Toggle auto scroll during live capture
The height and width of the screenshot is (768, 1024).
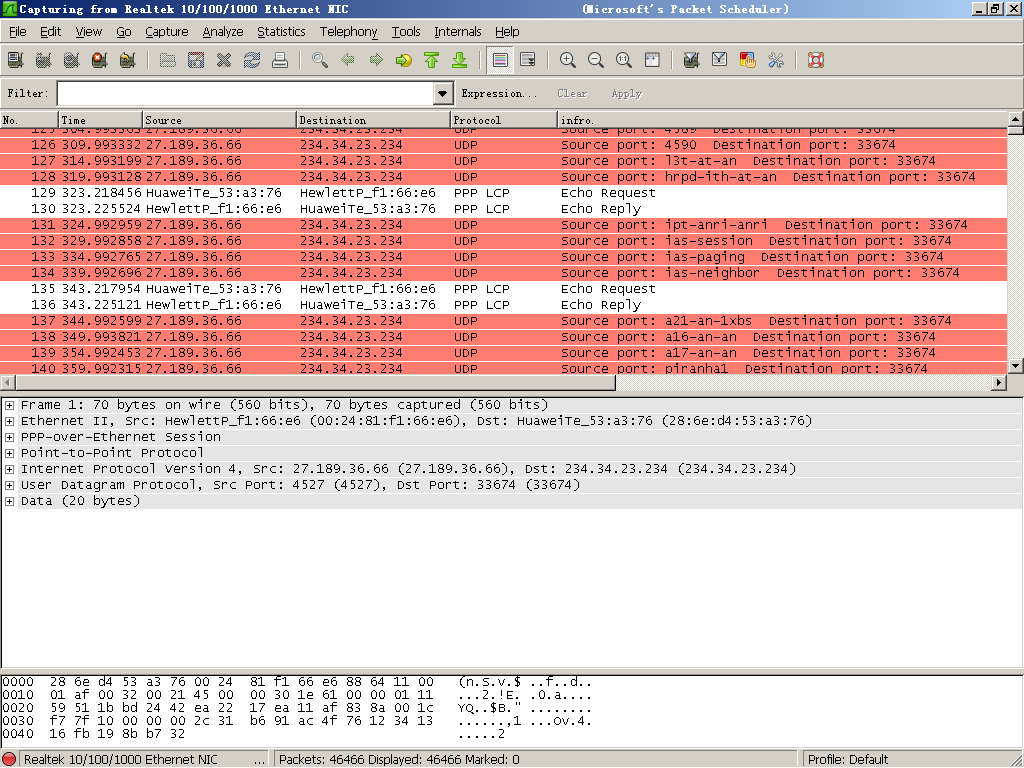click(x=528, y=60)
